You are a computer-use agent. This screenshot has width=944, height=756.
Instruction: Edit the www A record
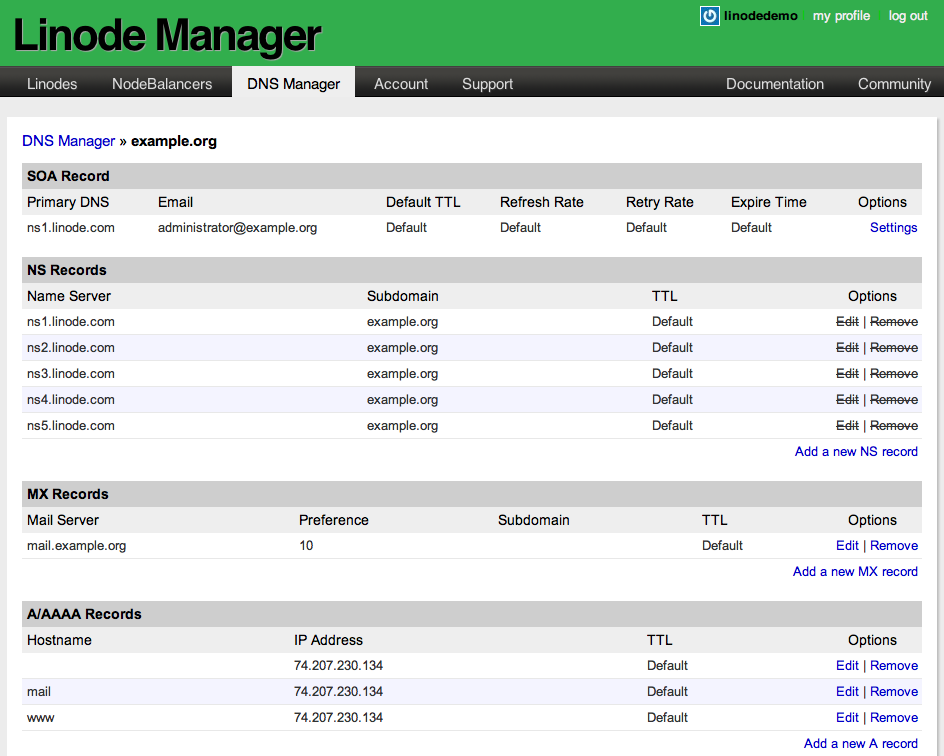pyautogui.click(x=847, y=718)
